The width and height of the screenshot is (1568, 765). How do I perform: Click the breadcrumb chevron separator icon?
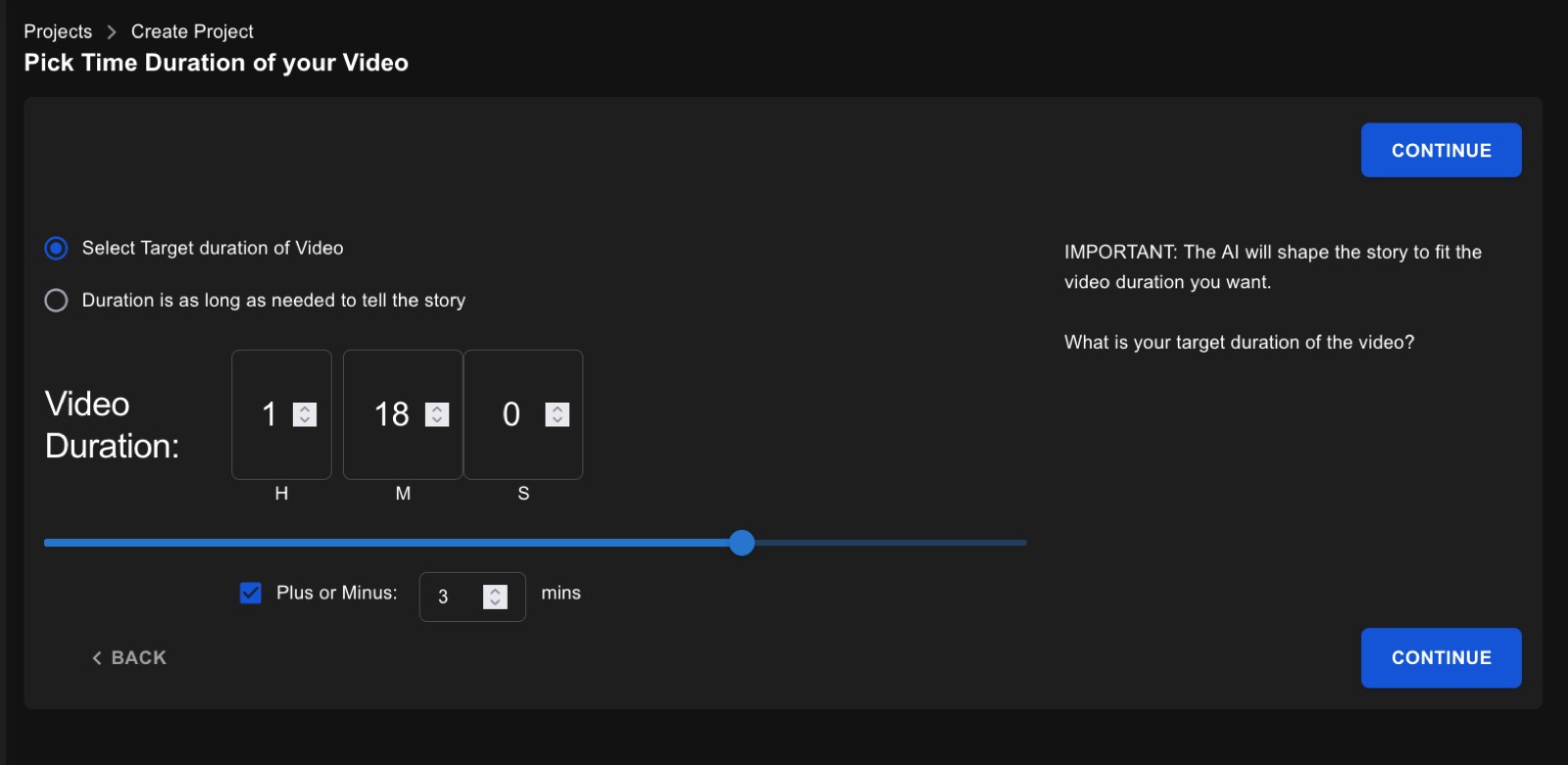coord(112,32)
